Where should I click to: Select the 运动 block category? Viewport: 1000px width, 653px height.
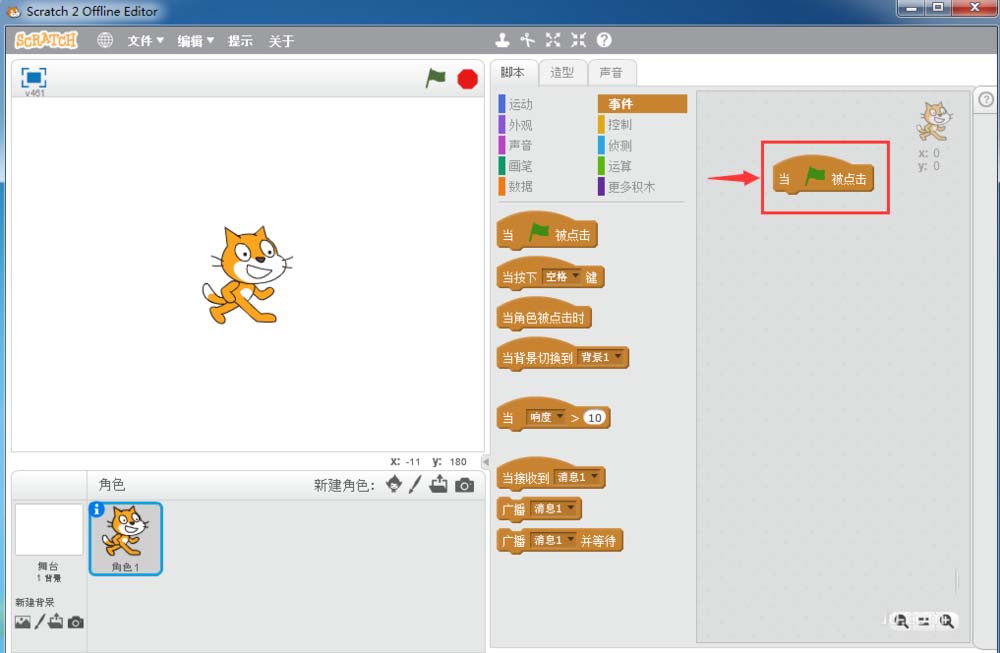point(520,104)
